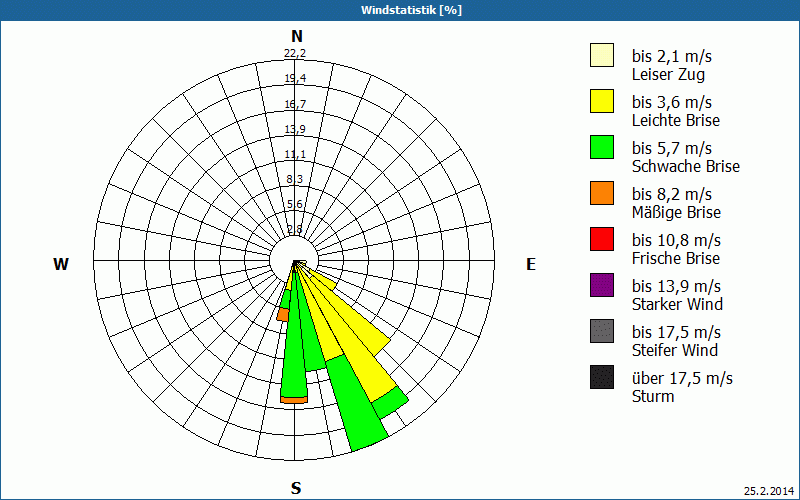This screenshot has width=800, height=500.
Task: Click the '8,3' ring scale value
Action: [295, 179]
